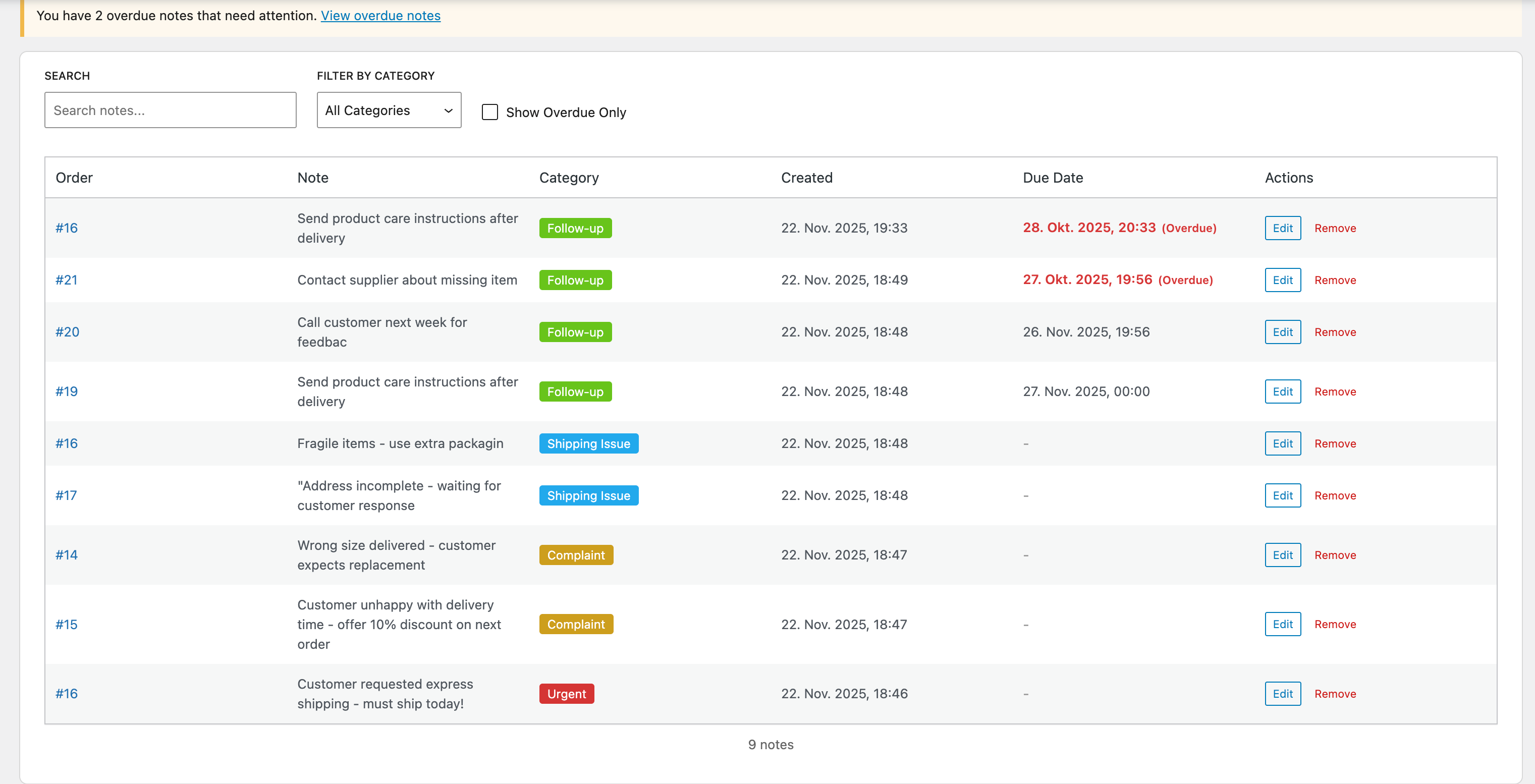Edit the order #19 product care note
Viewport: 1535px width, 784px height.
[1282, 391]
